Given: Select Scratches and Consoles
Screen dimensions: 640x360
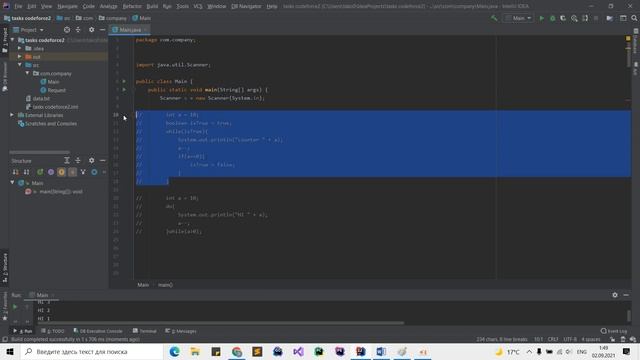Looking at the screenshot, I should [x=47, y=123].
